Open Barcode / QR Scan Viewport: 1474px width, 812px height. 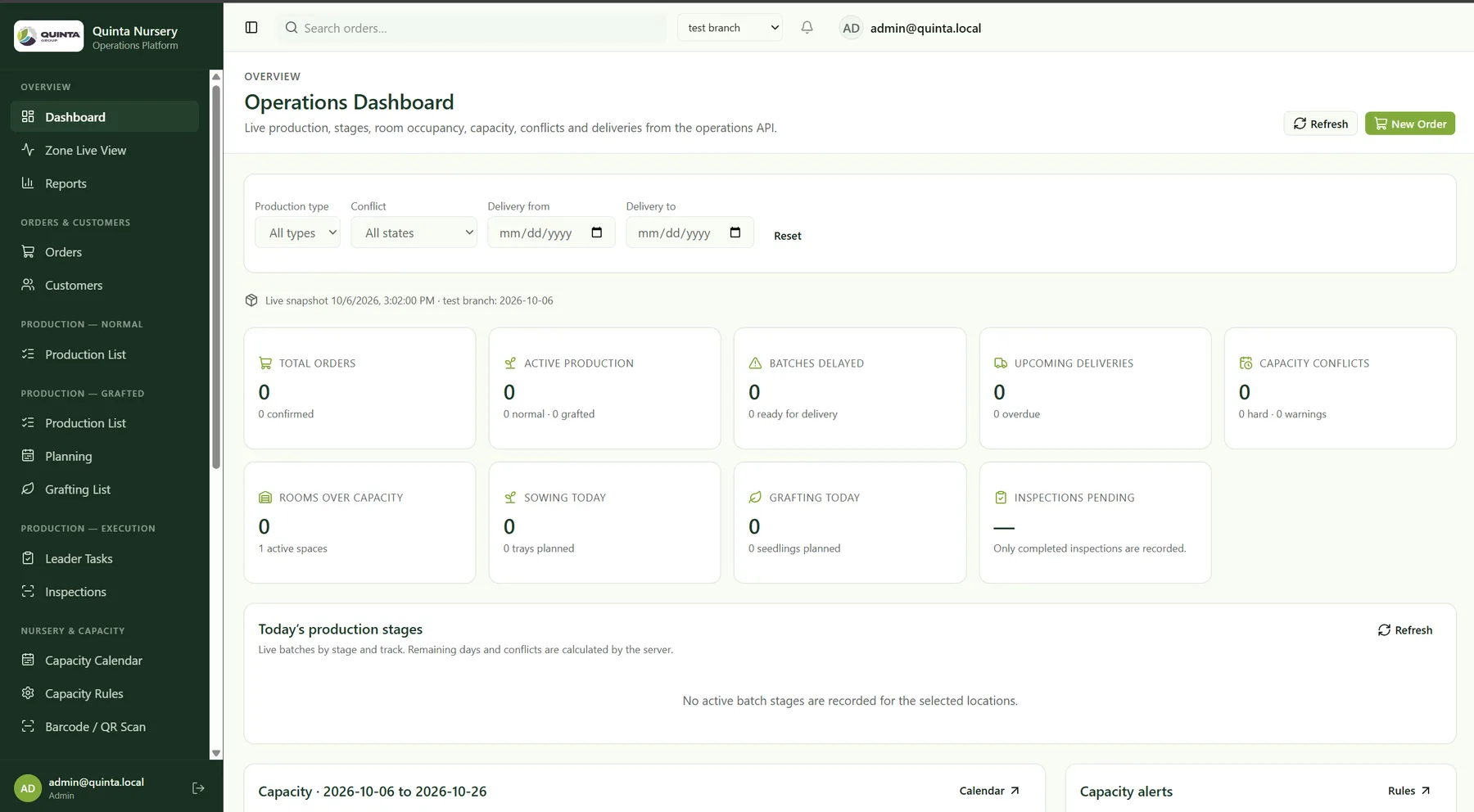(x=105, y=727)
